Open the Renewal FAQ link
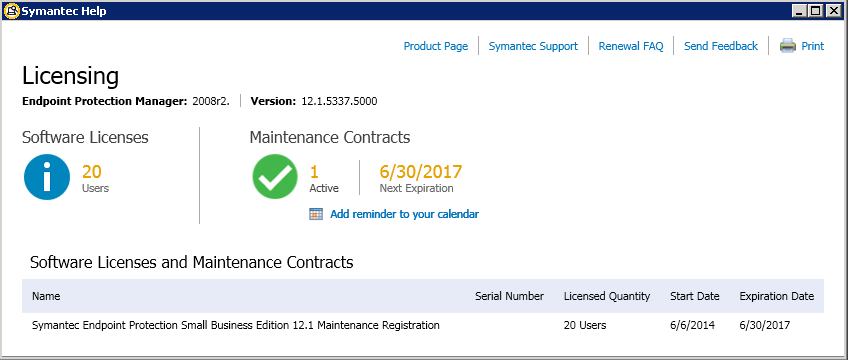 click(631, 46)
